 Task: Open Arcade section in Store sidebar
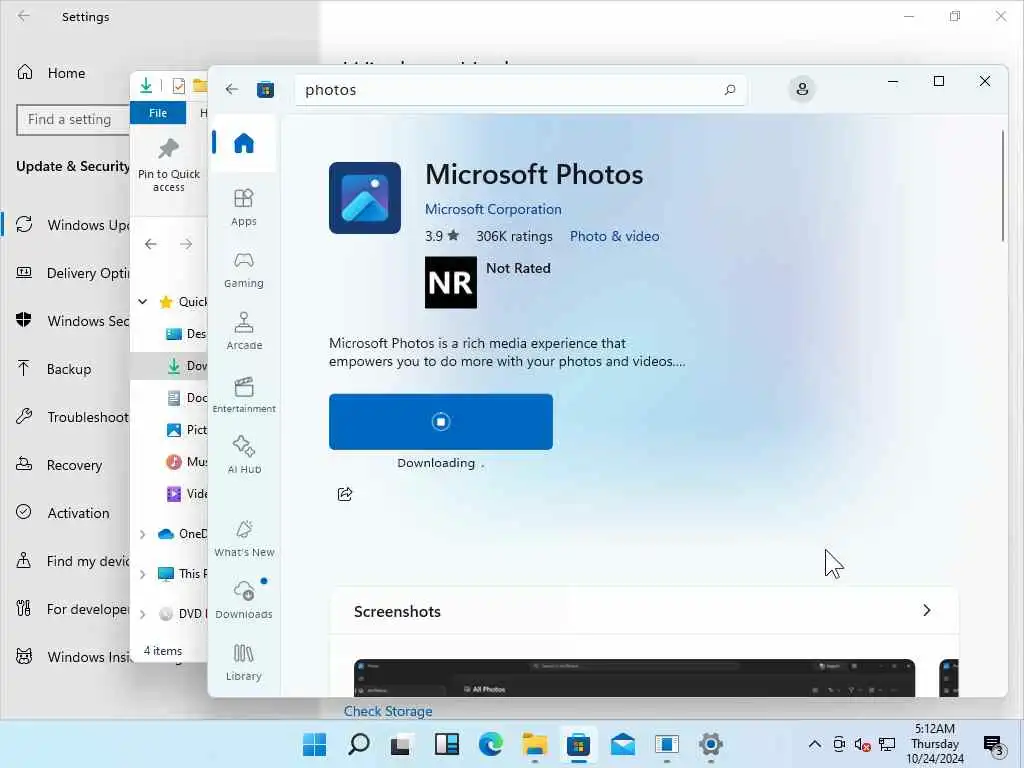(244, 331)
